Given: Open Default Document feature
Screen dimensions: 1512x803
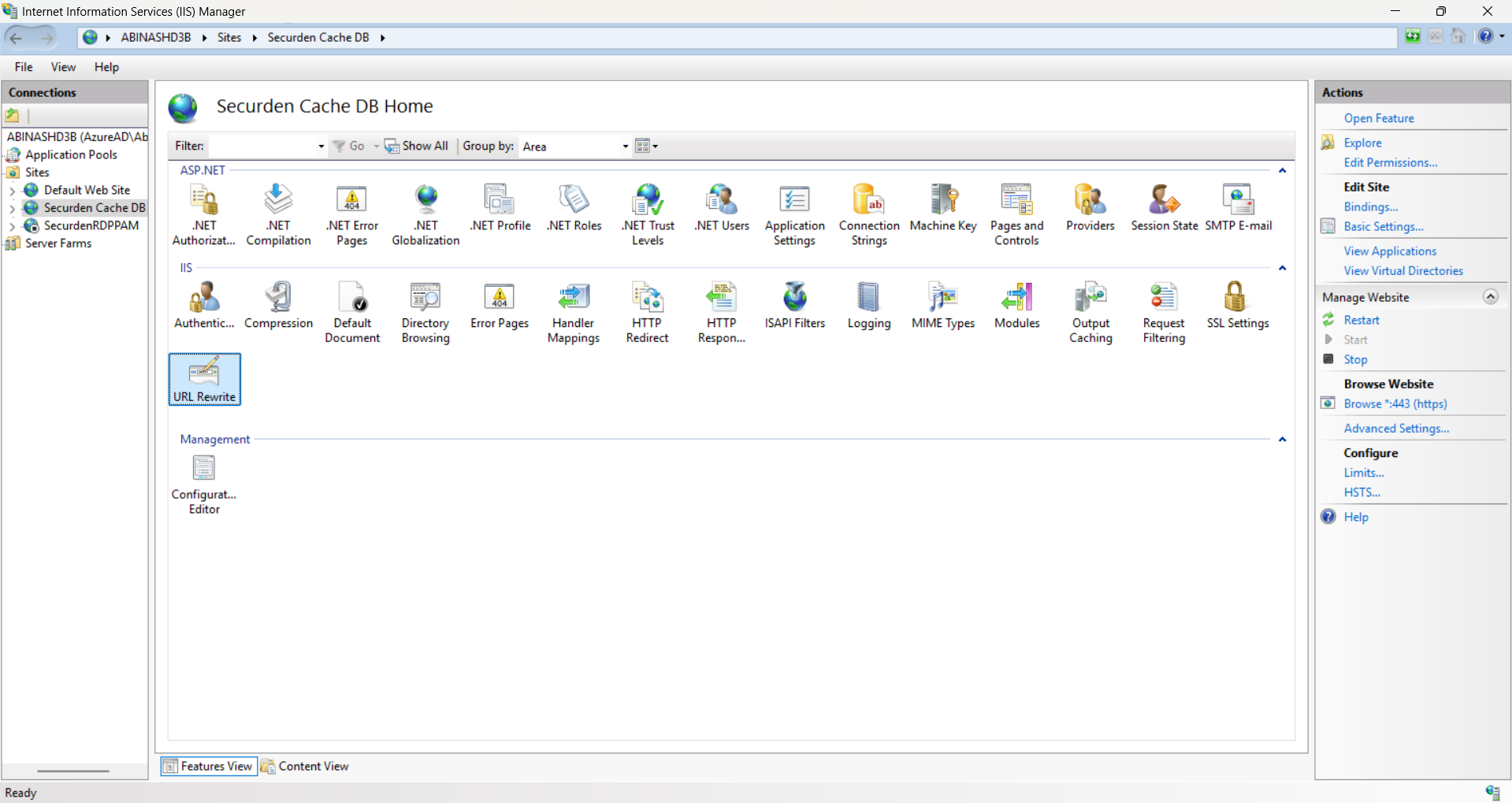Looking at the screenshot, I should (352, 312).
